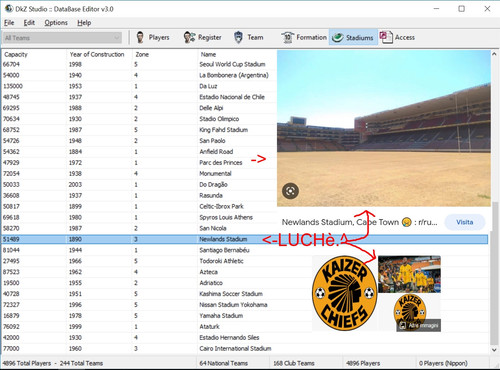Select the Parc des Princes row

[139, 163]
